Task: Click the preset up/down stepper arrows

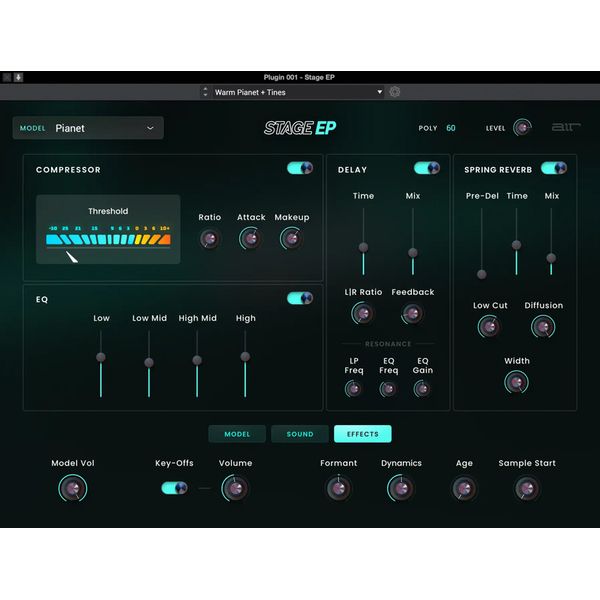Action: 205,92
